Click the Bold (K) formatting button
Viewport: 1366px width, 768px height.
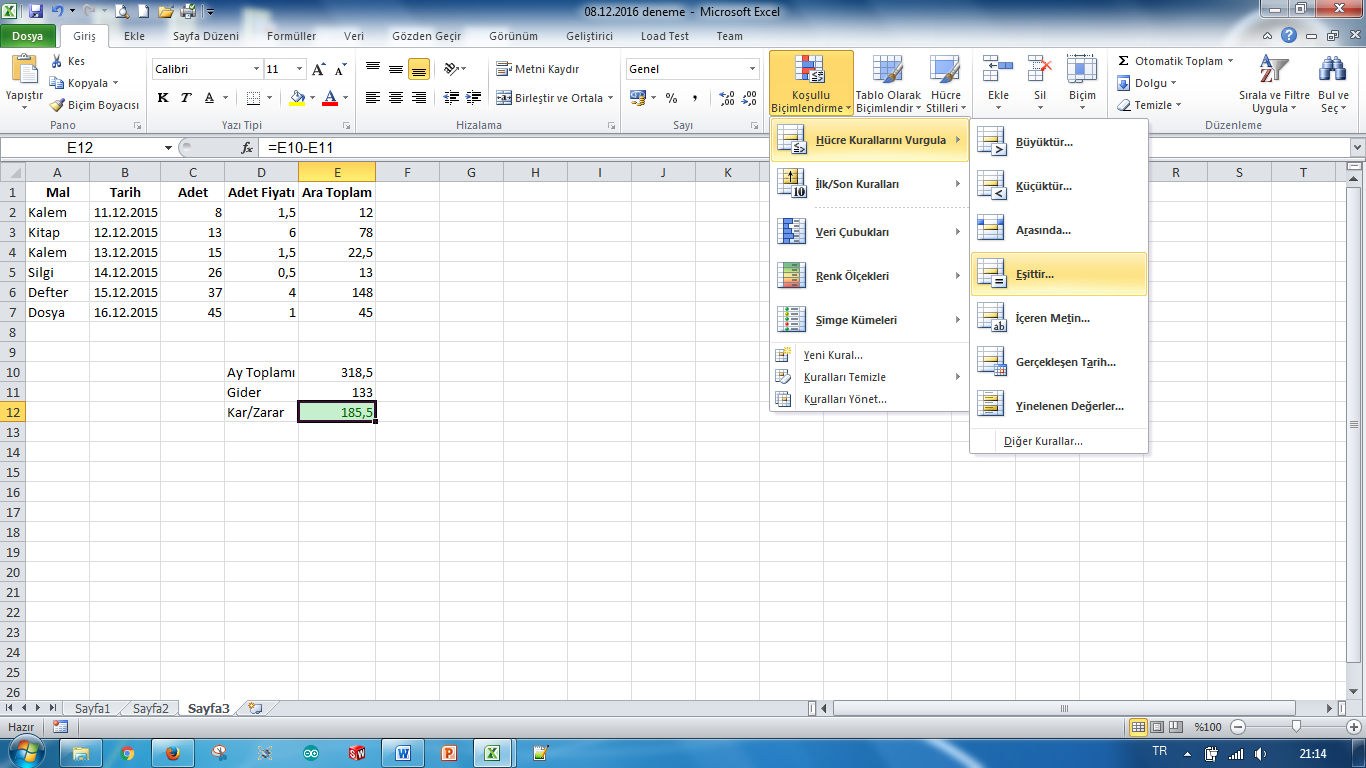click(x=163, y=98)
